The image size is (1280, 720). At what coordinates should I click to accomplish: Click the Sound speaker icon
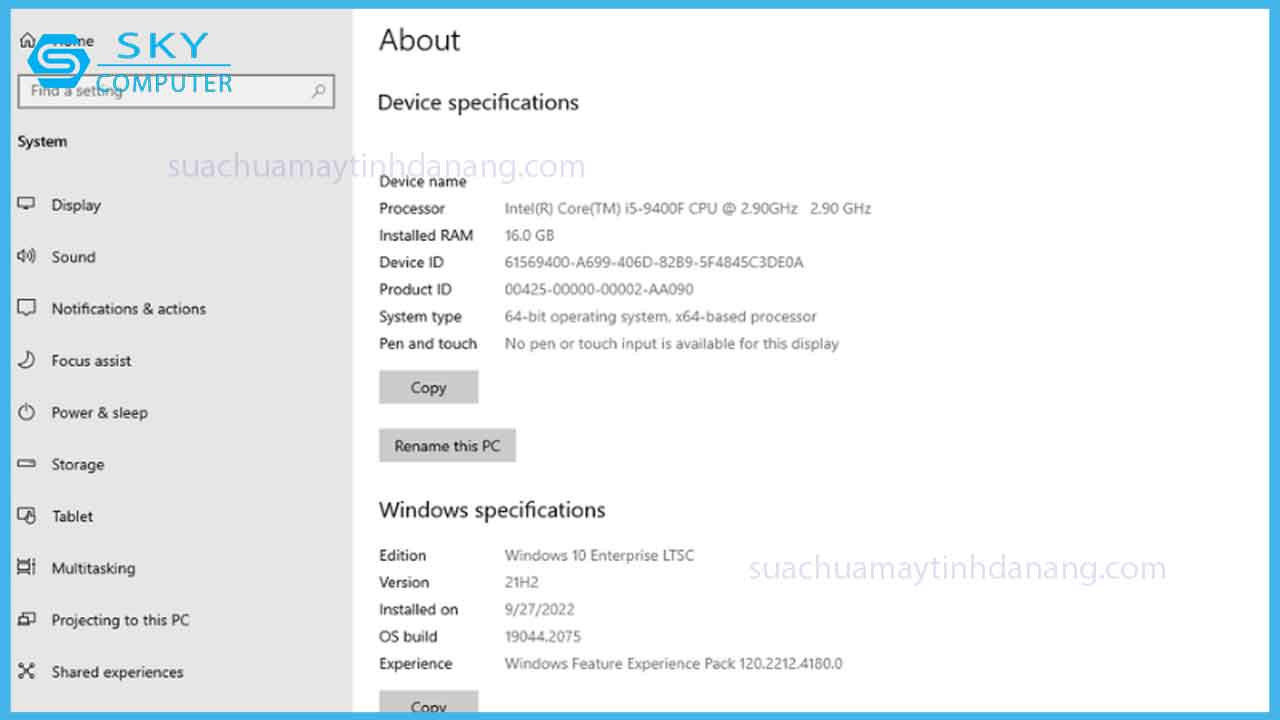coord(27,256)
